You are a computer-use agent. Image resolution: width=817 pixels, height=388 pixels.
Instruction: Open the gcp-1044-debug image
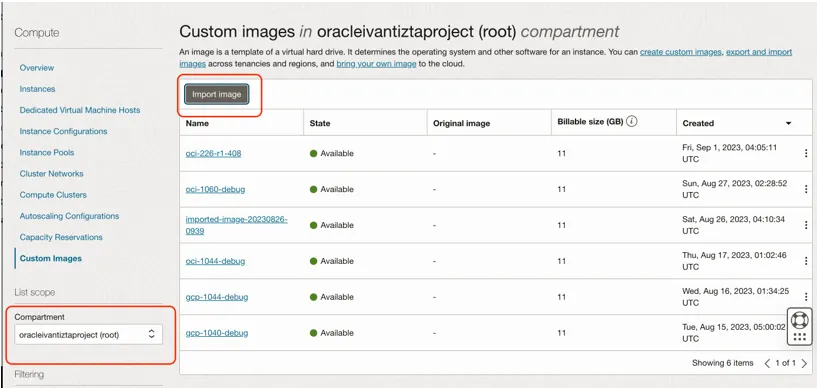tap(217, 297)
